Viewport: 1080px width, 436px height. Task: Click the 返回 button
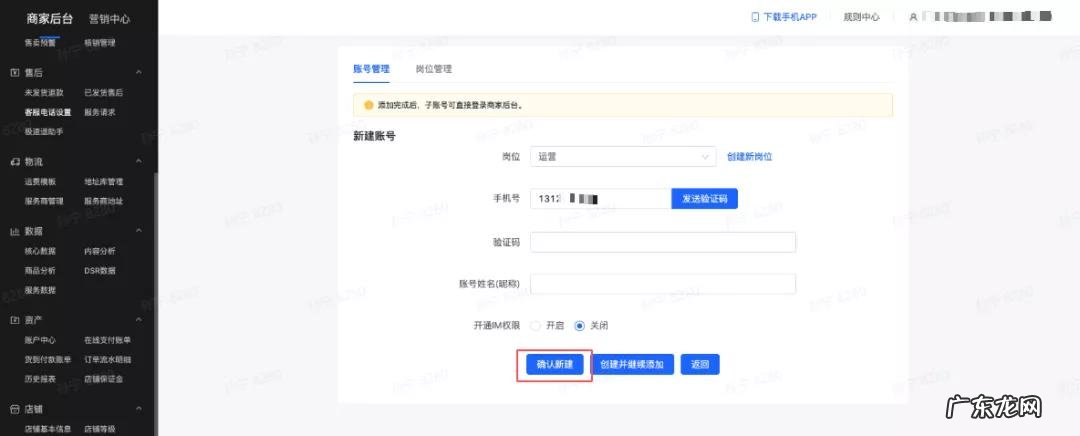click(x=700, y=365)
